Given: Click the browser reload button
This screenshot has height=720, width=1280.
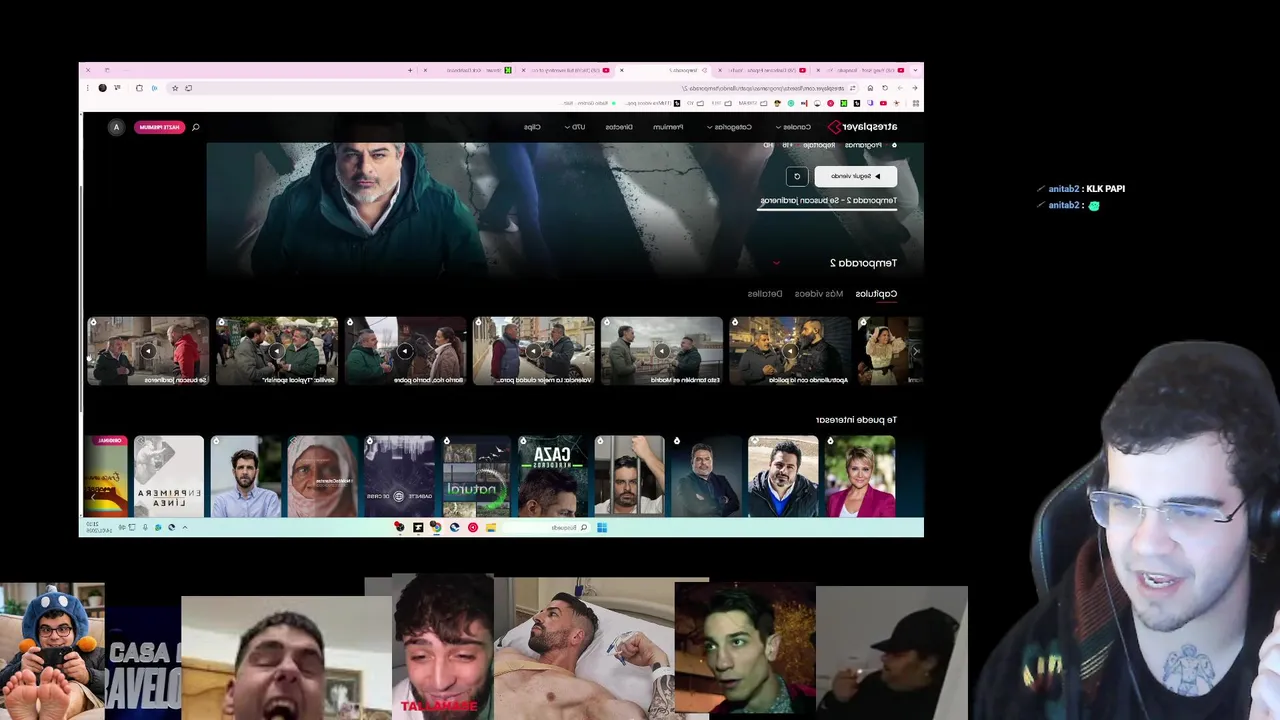Looking at the screenshot, I should pyautogui.click(x=884, y=88).
